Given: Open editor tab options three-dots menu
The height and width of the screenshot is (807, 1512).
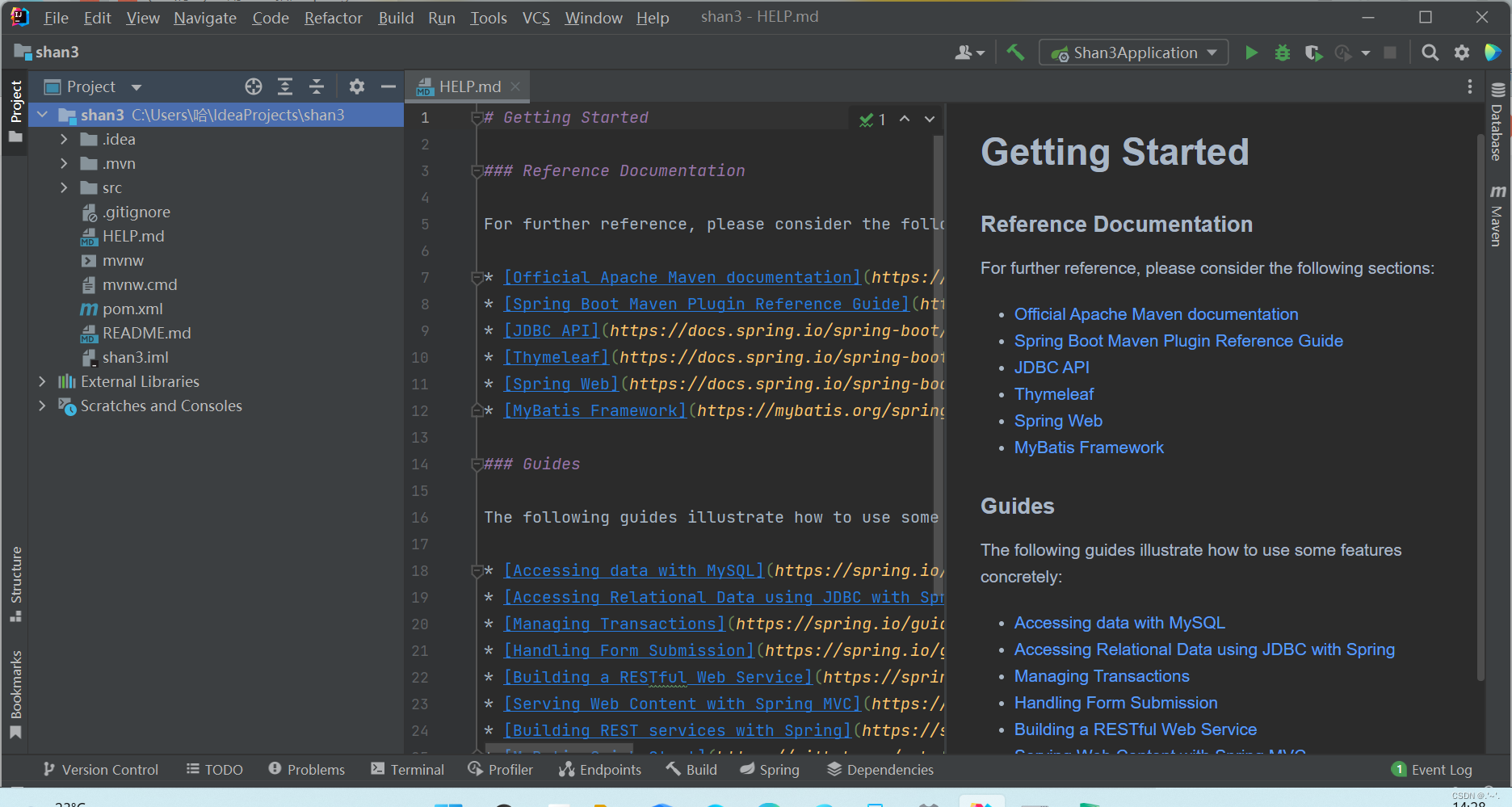Looking at the screenshot, I should coord(1470,86).
